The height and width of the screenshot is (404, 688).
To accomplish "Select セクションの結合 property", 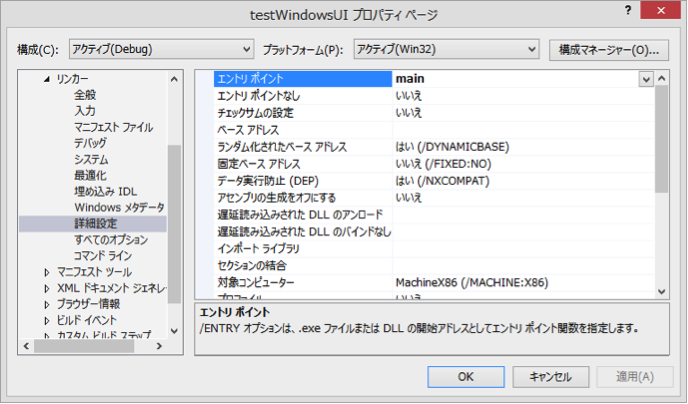I will [252, 265].
